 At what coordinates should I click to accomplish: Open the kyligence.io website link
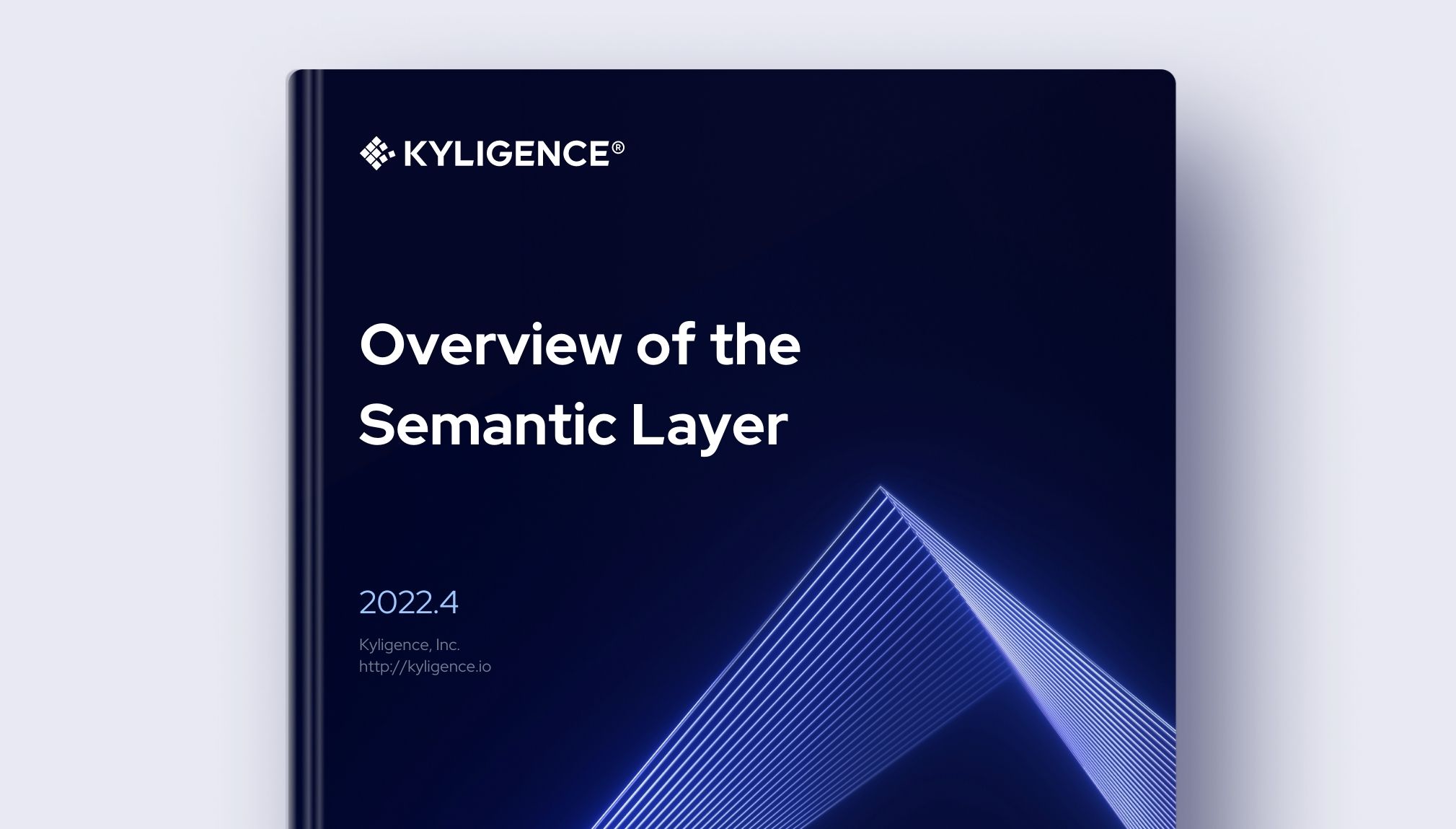(425, 665)
